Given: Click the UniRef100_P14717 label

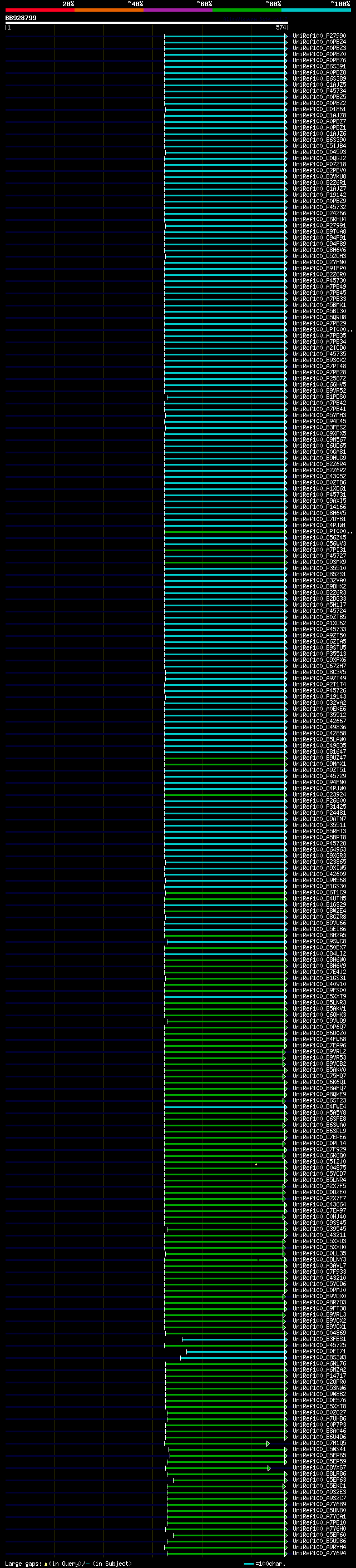Looking at the screenshot, I should click(319, 1375).
